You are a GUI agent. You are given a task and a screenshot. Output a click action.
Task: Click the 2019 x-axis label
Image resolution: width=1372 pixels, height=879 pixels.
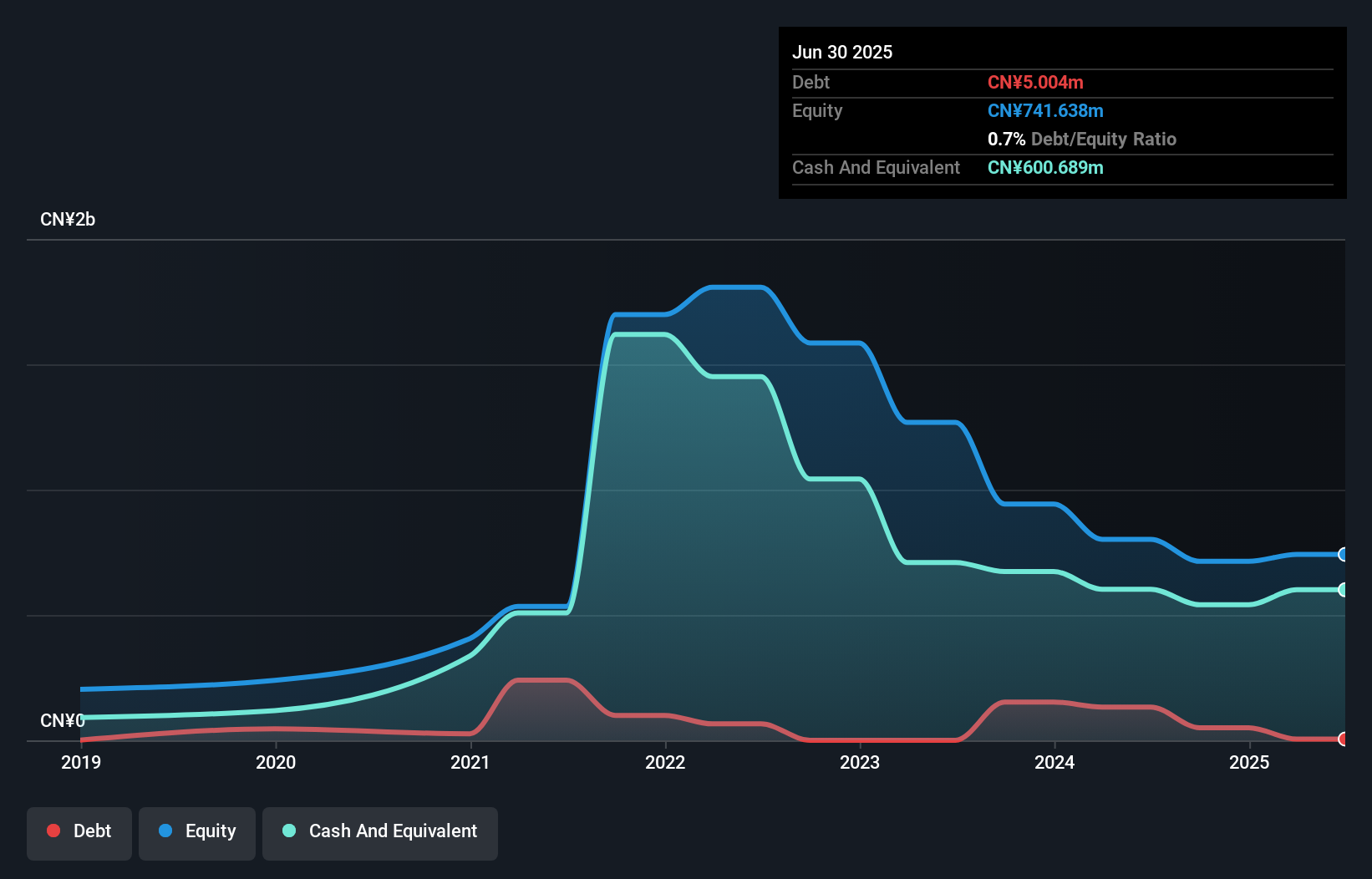tap(81, 762)
